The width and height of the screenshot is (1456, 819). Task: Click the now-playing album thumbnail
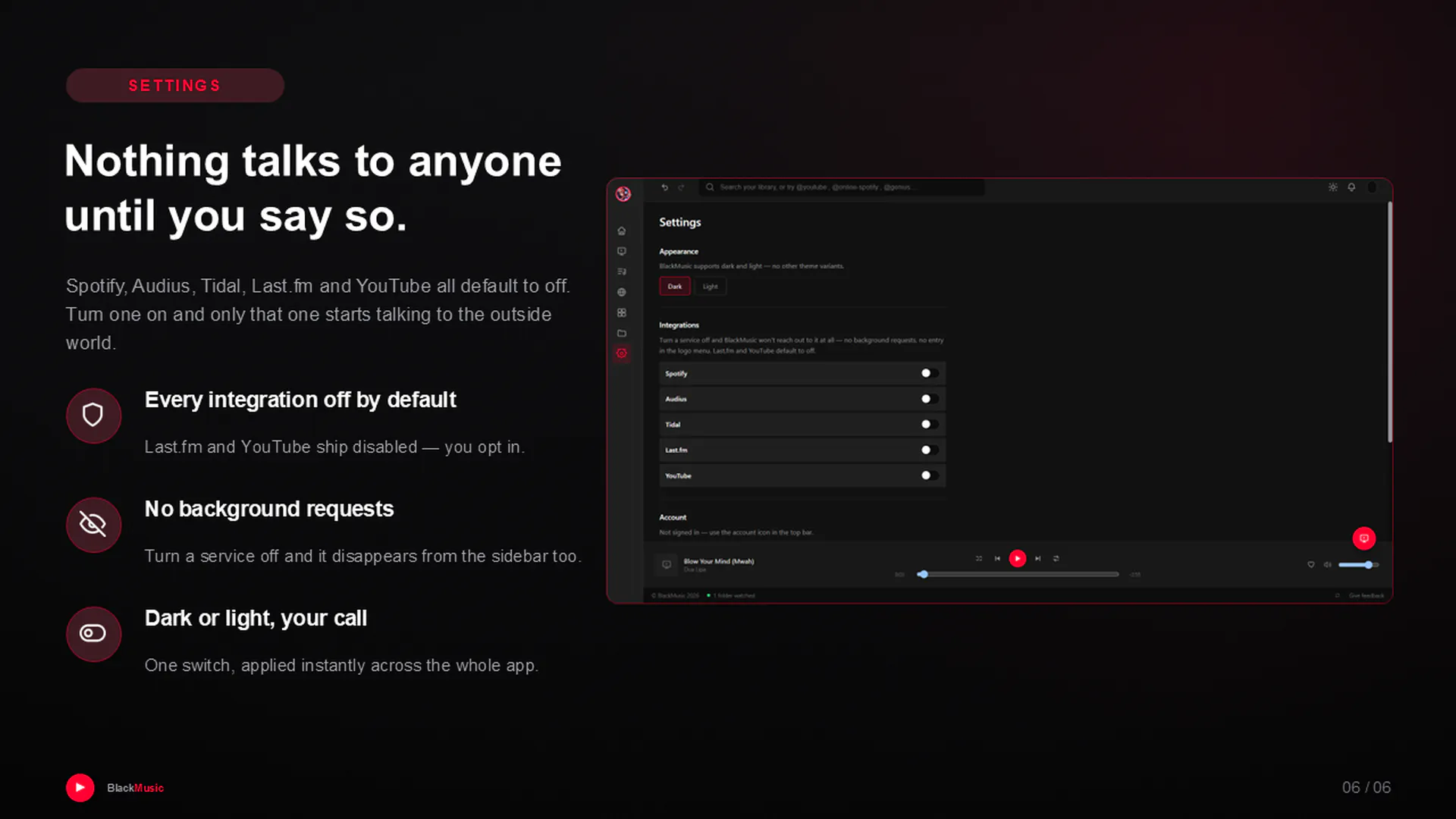coord(667,564)
